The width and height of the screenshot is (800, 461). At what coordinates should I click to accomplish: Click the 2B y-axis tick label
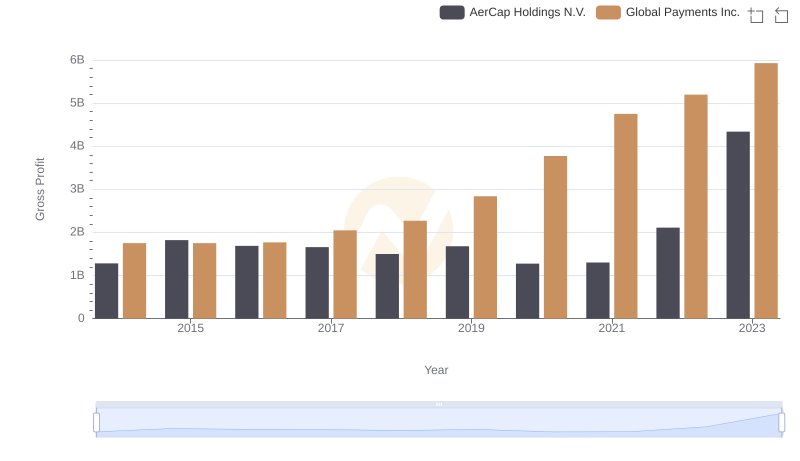(77, 232)
